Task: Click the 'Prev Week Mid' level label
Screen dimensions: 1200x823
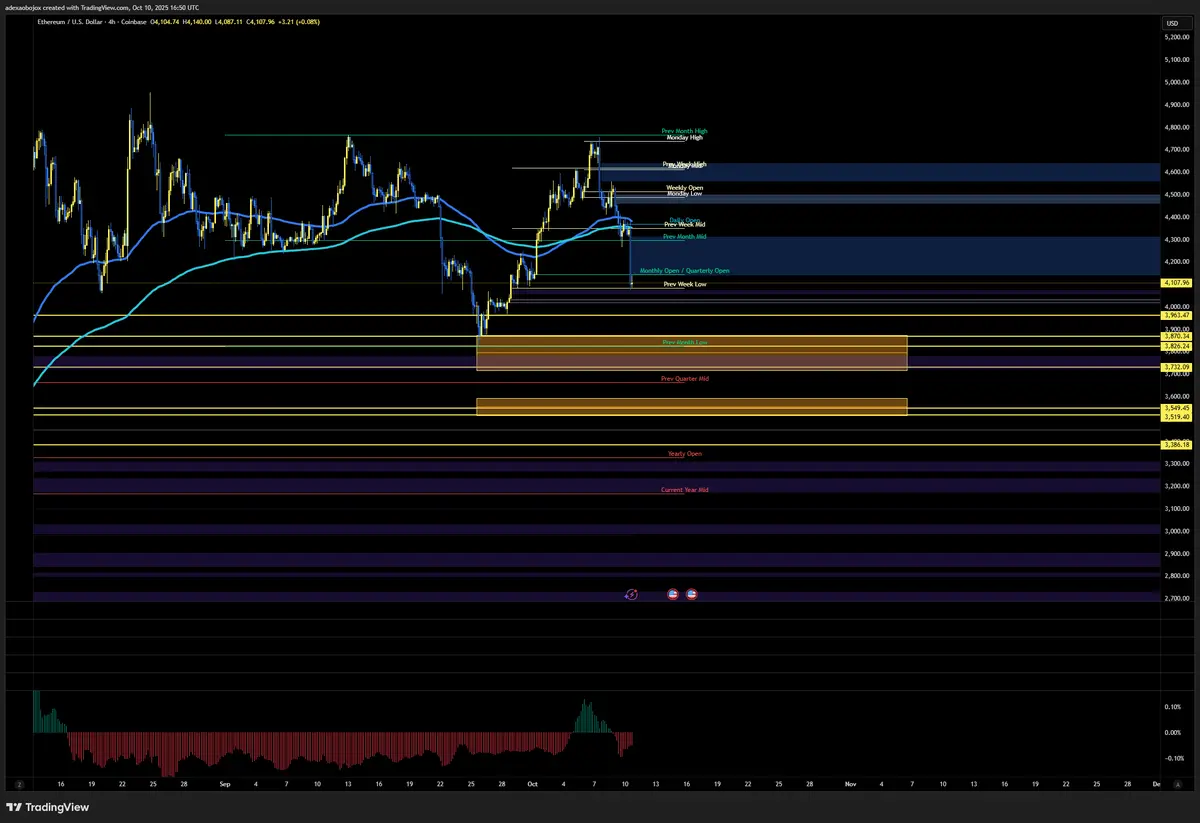Action: click(685, 225)
